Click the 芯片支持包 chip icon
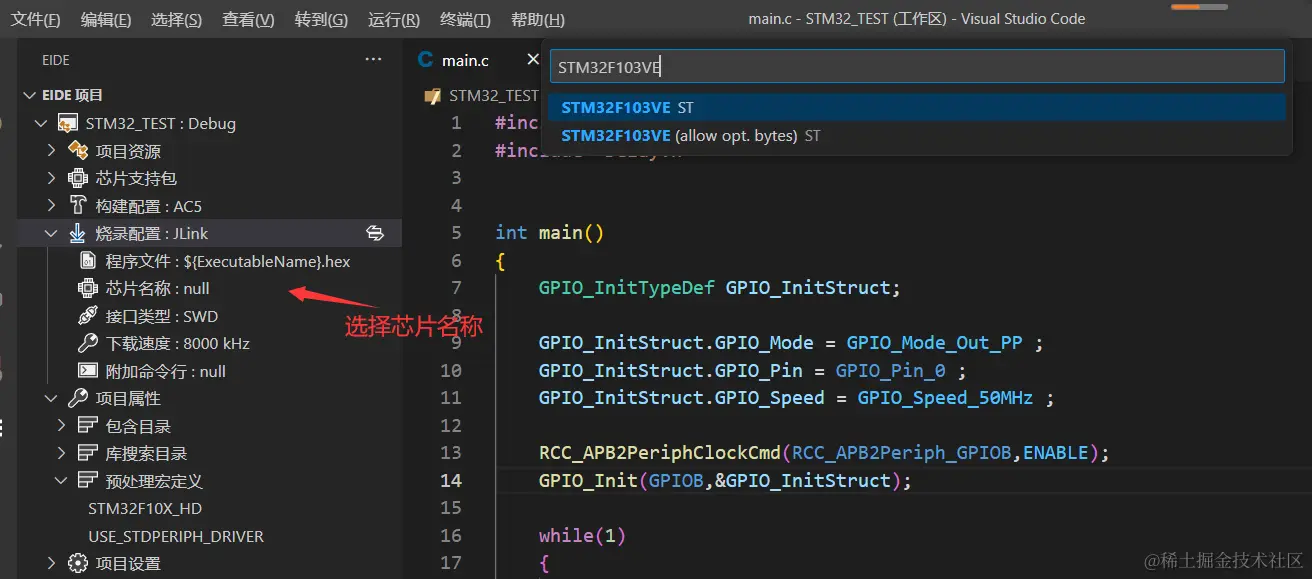Image resolution: width=1312 pixels, height=579 pixels. pyautogui.click(x=78, y=178)
